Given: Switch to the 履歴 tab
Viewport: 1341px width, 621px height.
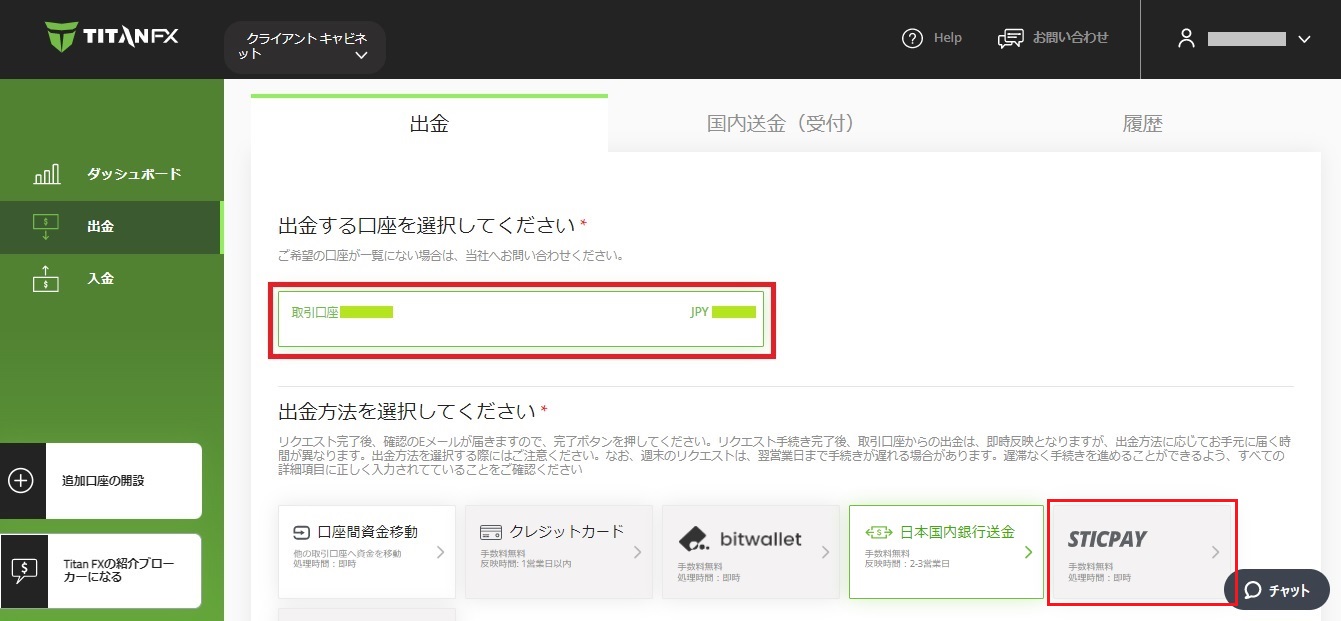Looking at the screenshot, I should [1142, 124].
